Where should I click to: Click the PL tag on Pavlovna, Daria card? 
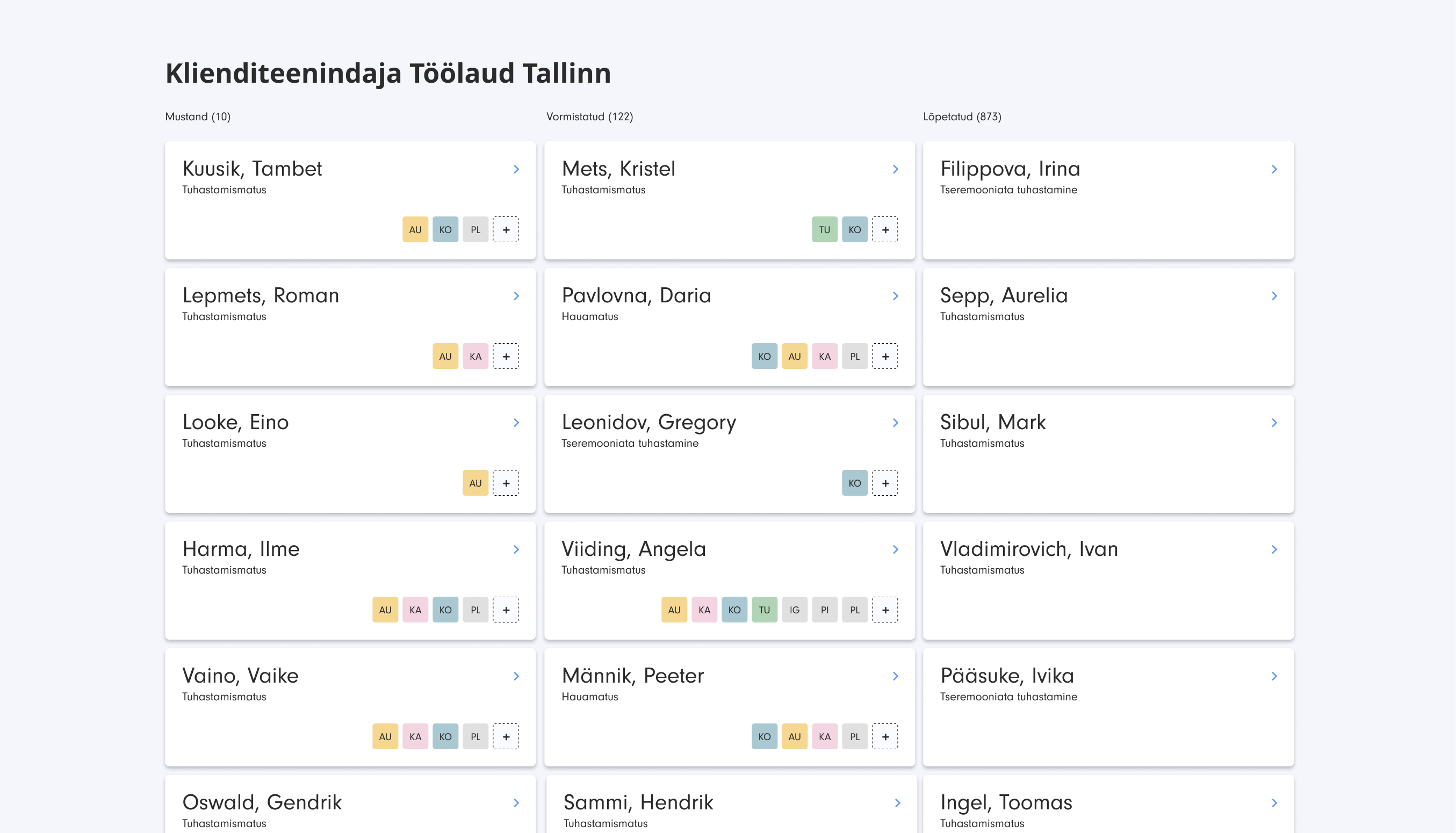pos(854,357)
